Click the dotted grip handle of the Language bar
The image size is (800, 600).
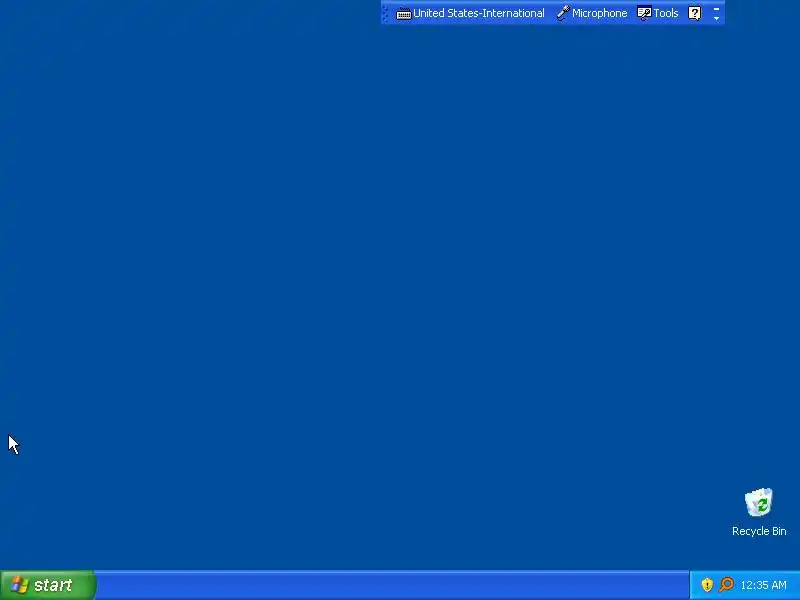[385, 13]
